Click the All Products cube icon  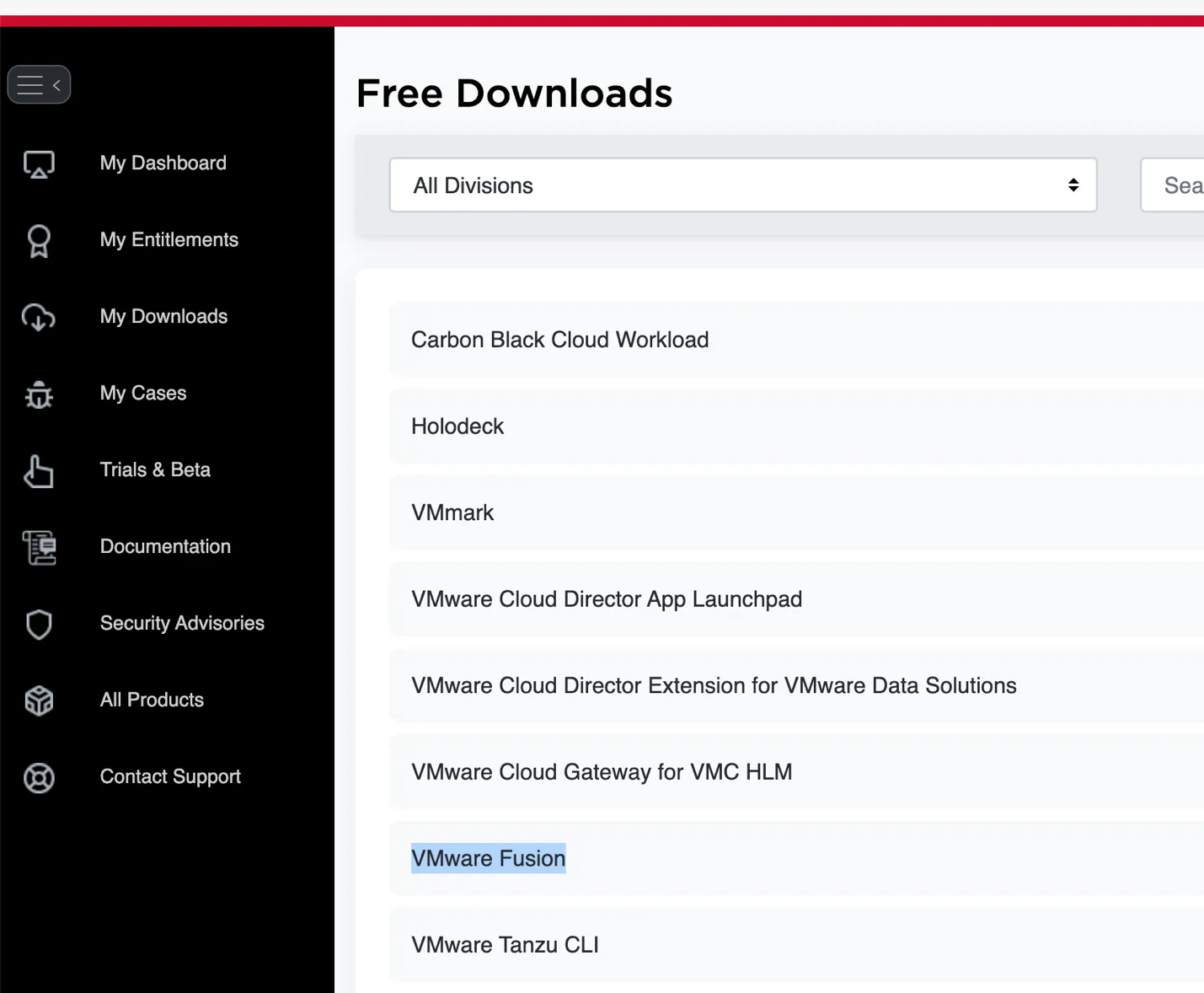click(39, 700)
